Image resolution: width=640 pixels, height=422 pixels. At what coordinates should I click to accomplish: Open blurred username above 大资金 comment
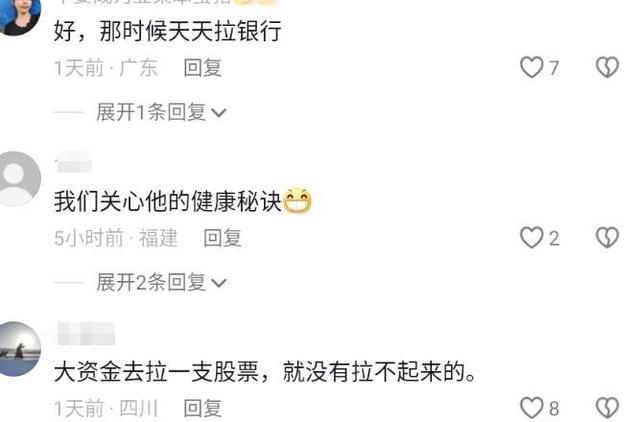point(86,333)
